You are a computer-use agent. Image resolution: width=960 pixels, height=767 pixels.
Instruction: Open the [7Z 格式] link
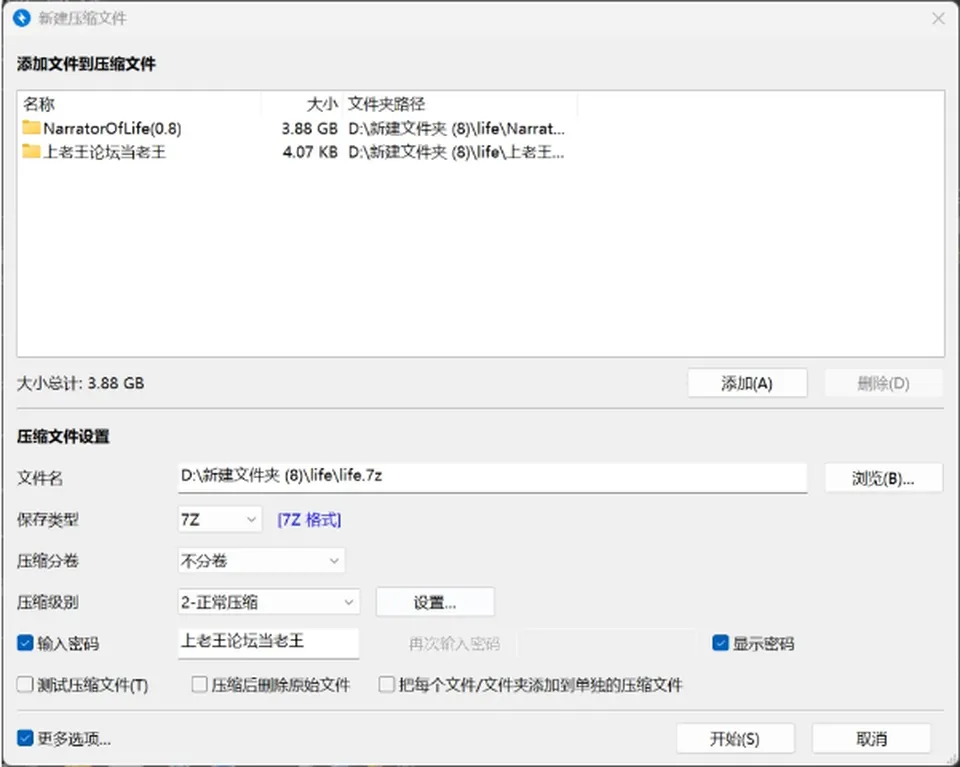pyautogui.click(x=309, y=520)
